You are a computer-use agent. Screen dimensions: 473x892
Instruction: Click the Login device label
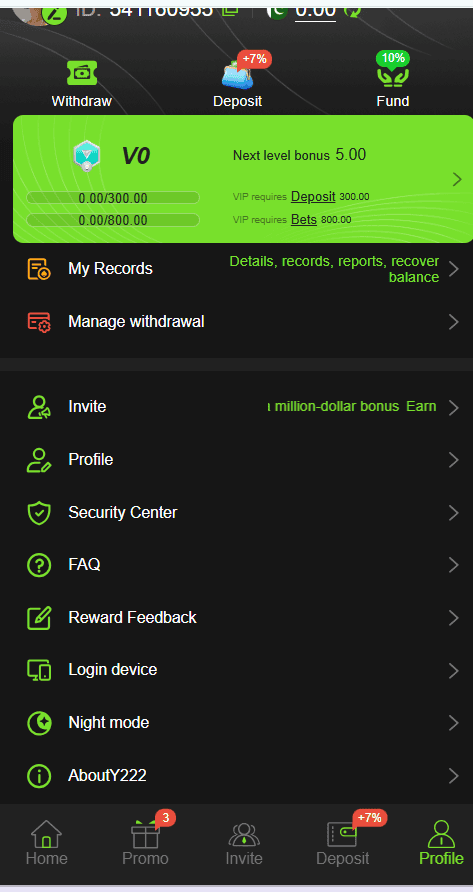click(113, 670)
